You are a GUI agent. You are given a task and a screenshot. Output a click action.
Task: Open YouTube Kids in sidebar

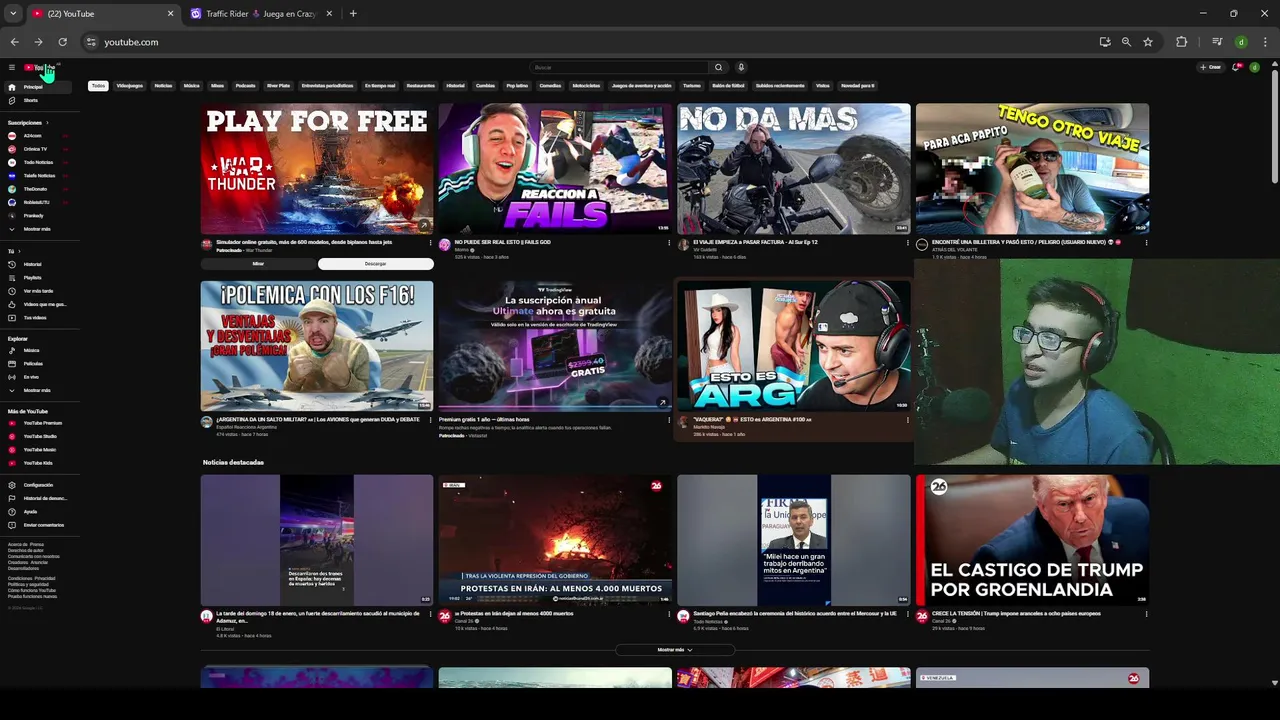click(x=38, y=463)
